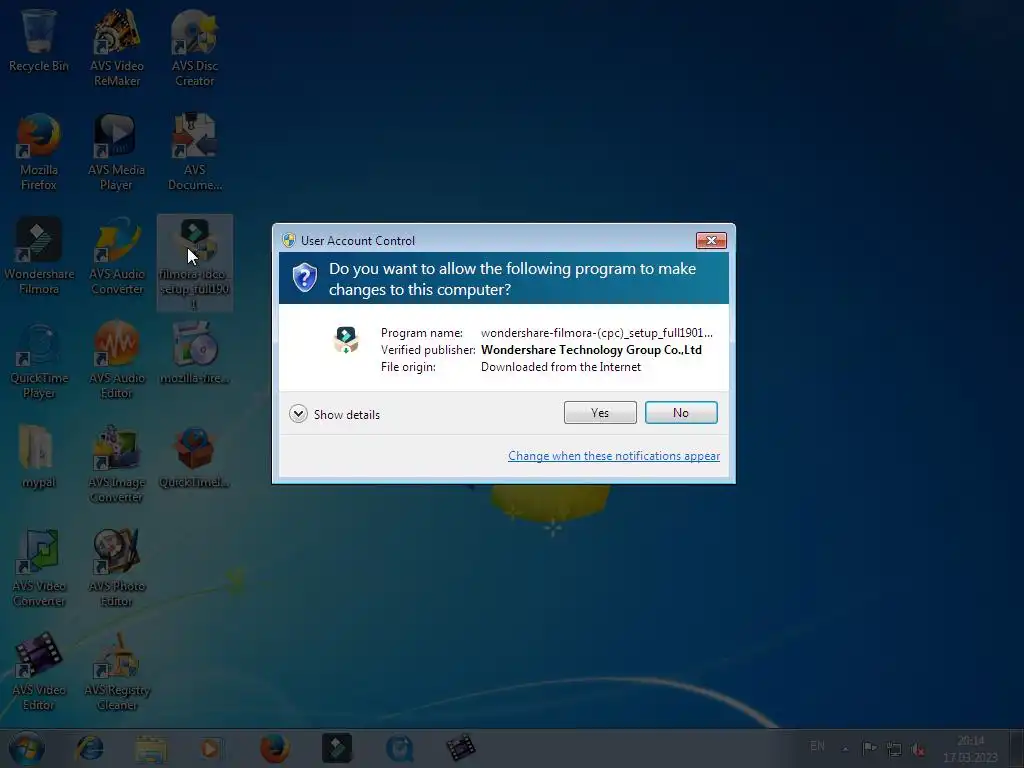The image size is (1024, 768).
Task: Select the AVS Video ReMaker desktop icon
Action: (116, 48)
